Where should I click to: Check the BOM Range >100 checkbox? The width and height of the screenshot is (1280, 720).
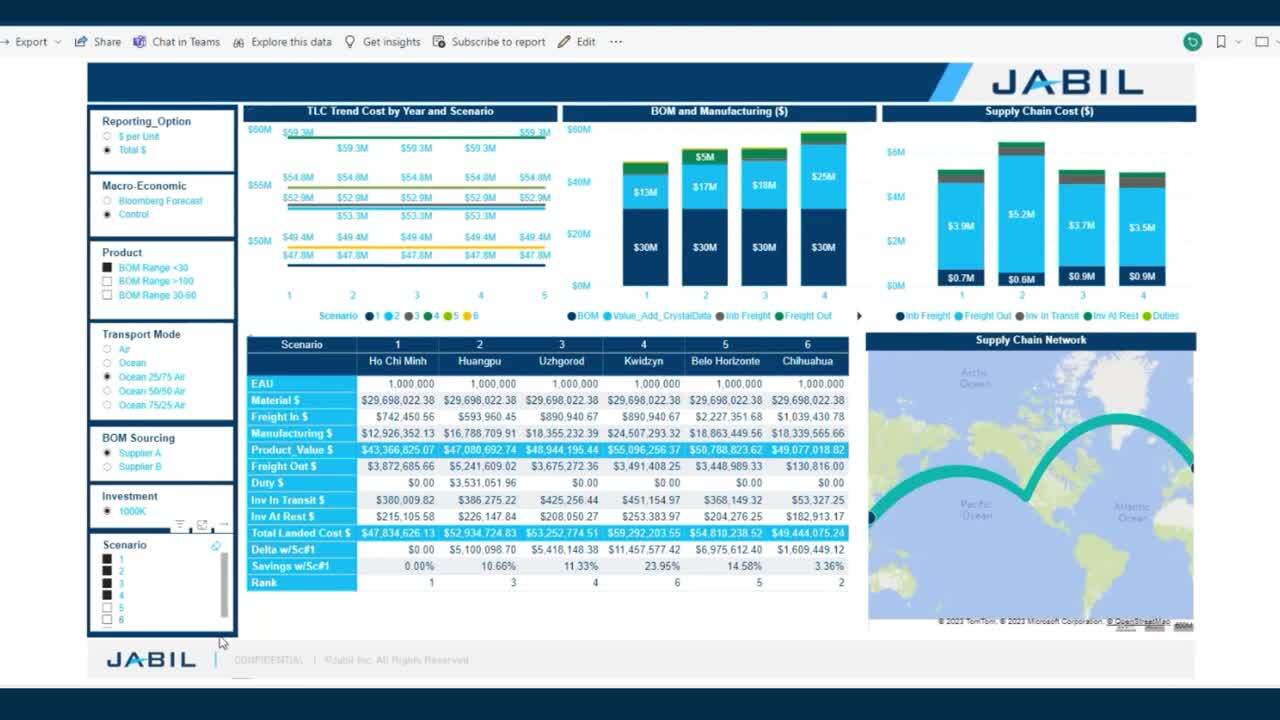pos(107,282)
